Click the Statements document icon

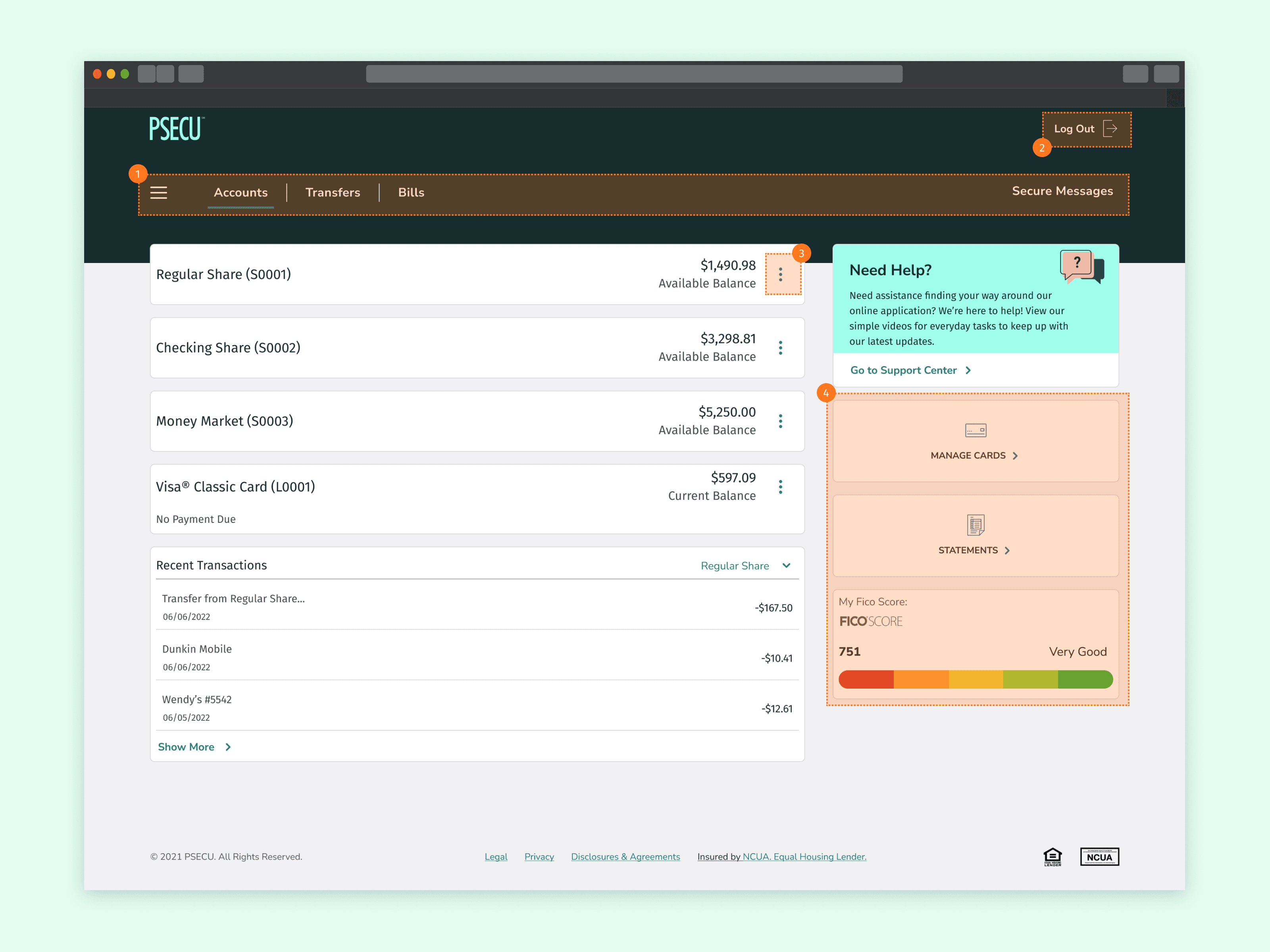coord(976,524)
